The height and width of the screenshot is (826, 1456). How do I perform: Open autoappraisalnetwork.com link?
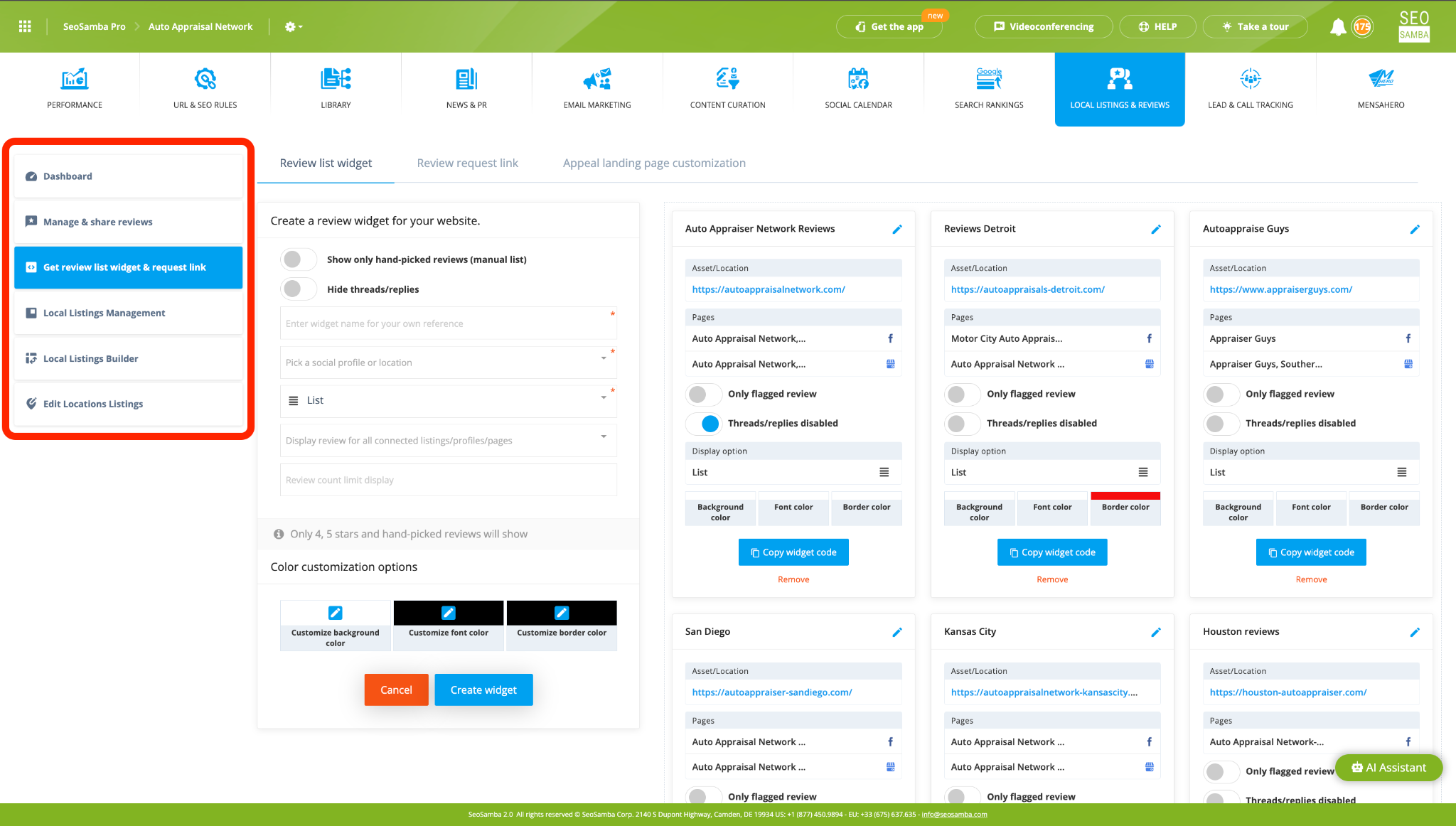(x=769, y=289)
